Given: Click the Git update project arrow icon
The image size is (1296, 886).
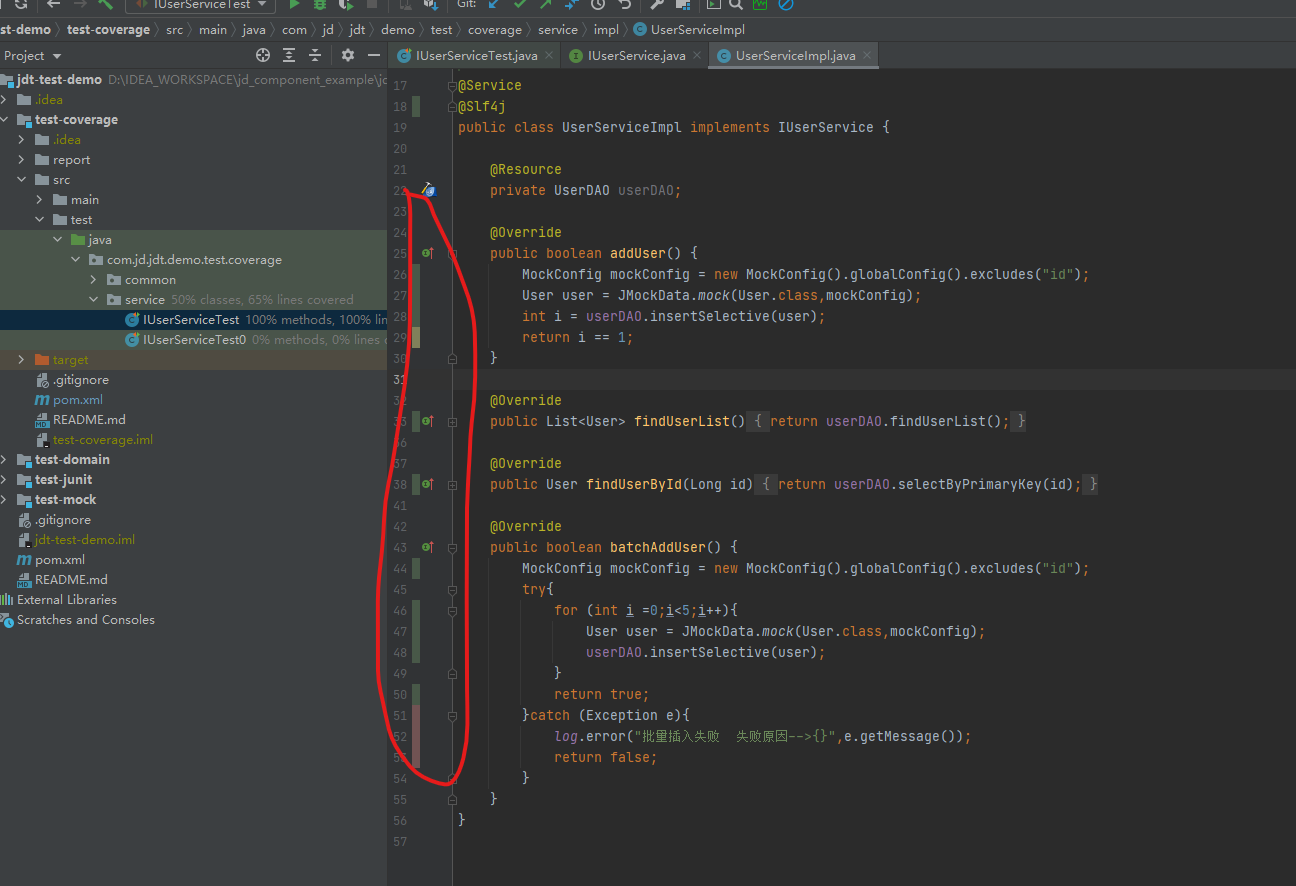Looking at the screenshot, I should pos(494,5).
